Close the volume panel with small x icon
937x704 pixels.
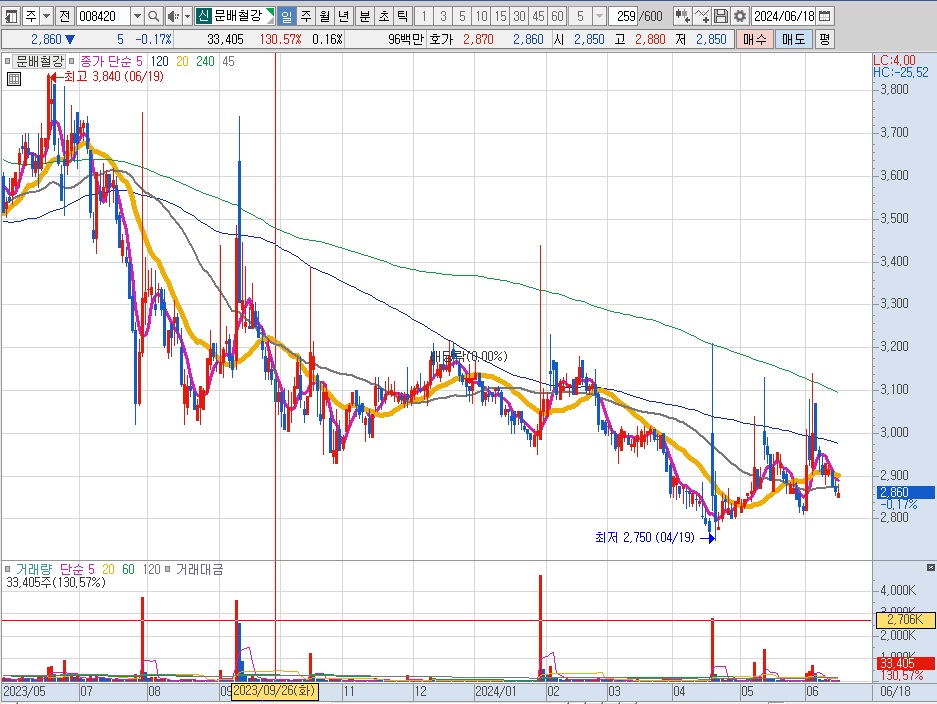930,567
